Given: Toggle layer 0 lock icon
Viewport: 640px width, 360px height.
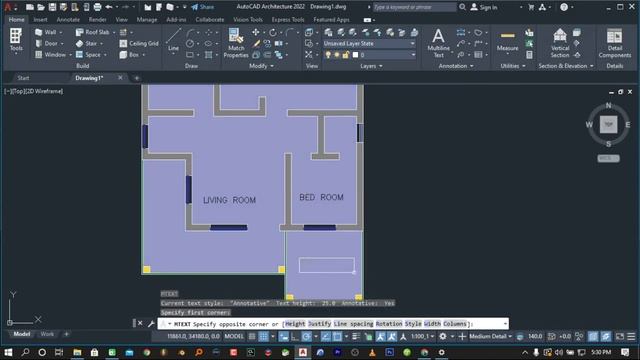Looking at the screenshot, I should tap(346, 55).
